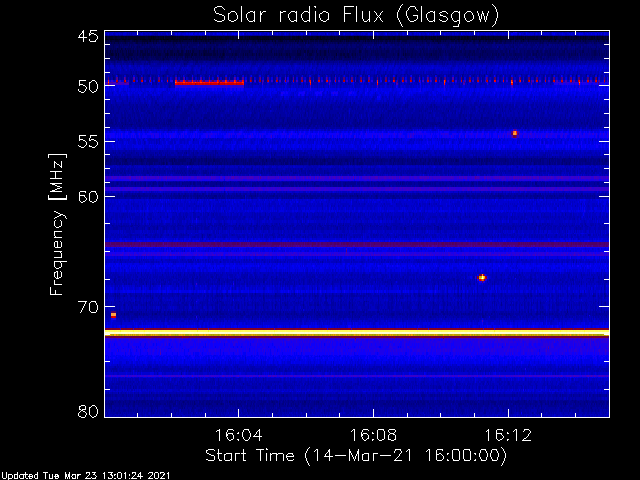Click the long red burst segment at 50 MHz
Image resolution: width=640 pixels, height=480 pixels.
pos(209,83)
